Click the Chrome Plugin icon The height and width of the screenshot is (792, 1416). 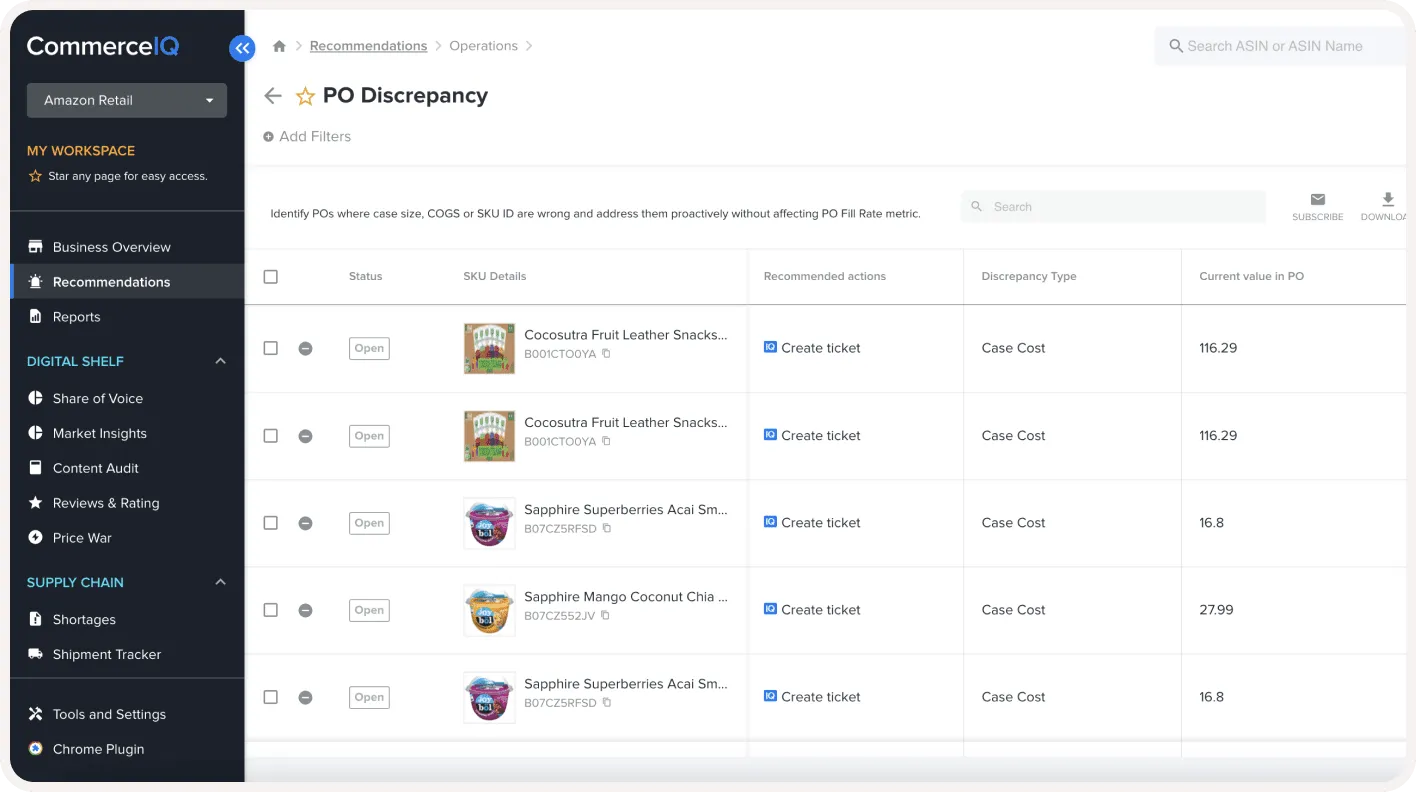36,749
